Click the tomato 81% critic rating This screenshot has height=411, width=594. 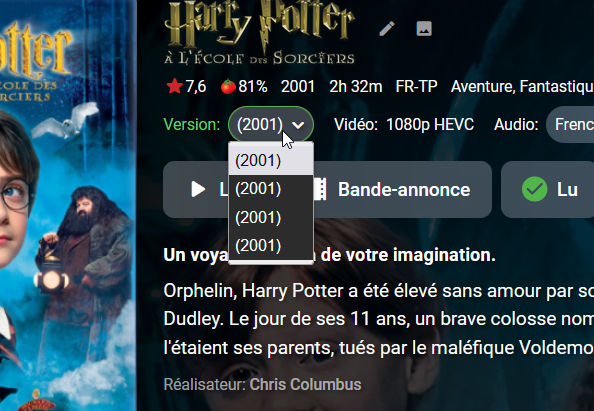pos(244,87)
